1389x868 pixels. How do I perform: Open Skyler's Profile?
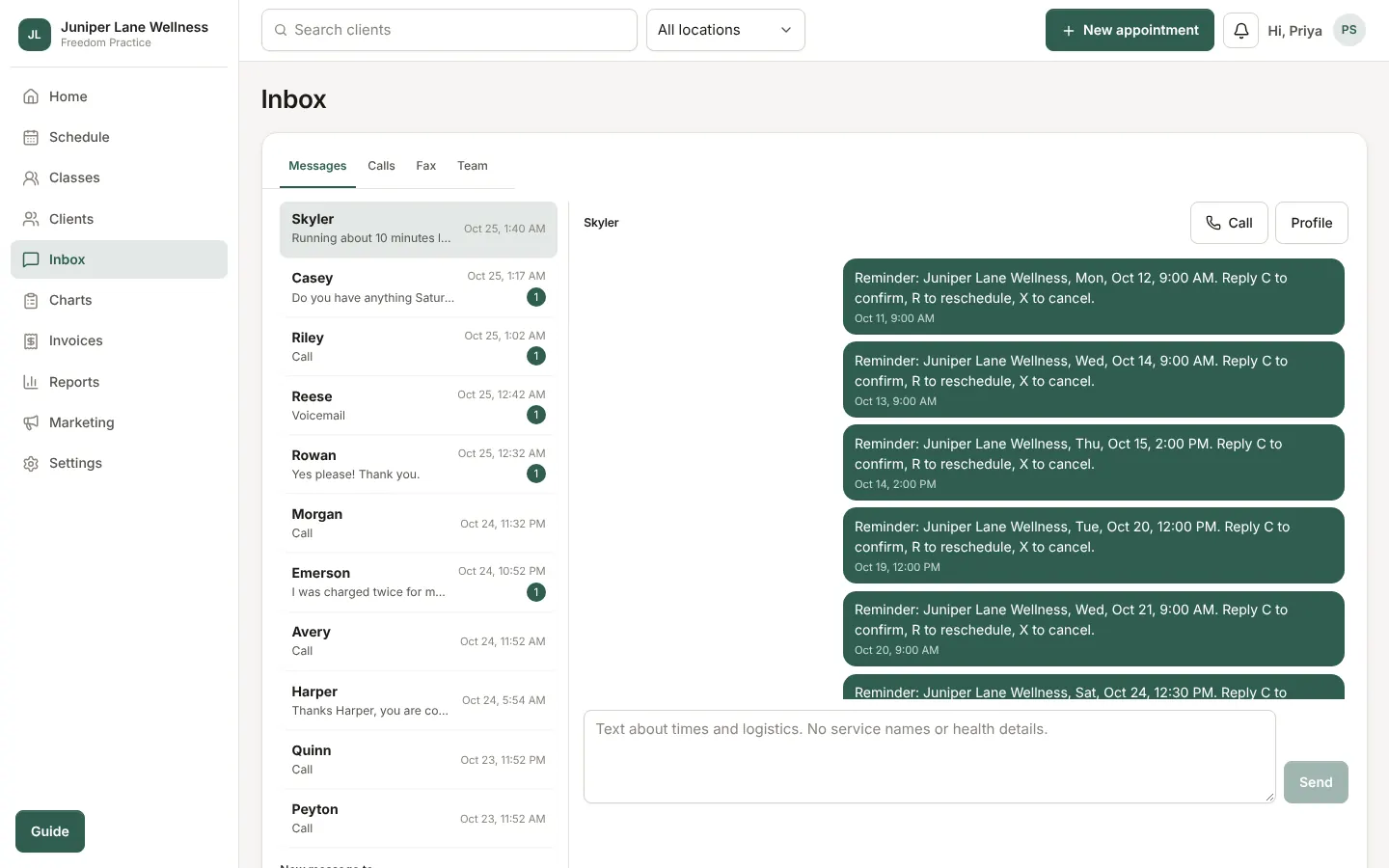[x=1312, y=223]
